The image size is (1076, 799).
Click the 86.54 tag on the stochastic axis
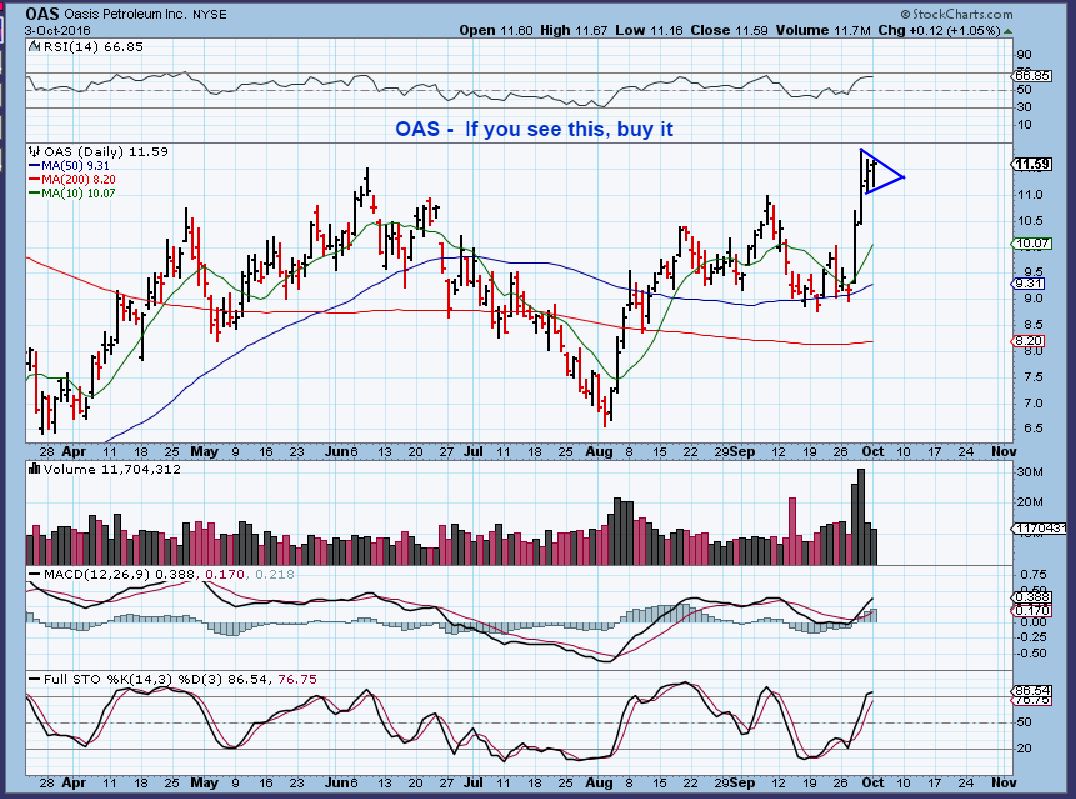[1031, 691]
